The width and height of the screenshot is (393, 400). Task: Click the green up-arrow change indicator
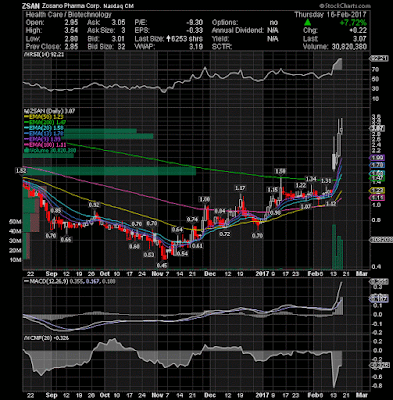coord(308,23)
